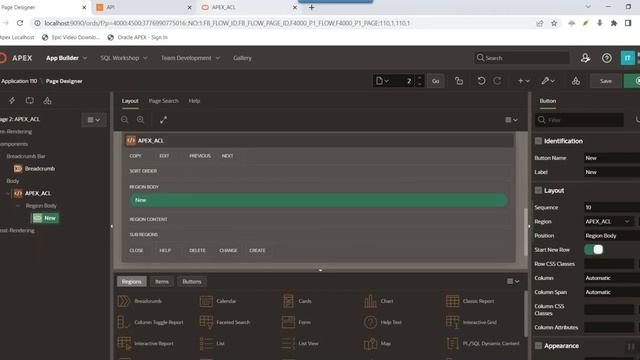Click the Button Name input field
Screen dimensions: 640x360
point(612,158)
